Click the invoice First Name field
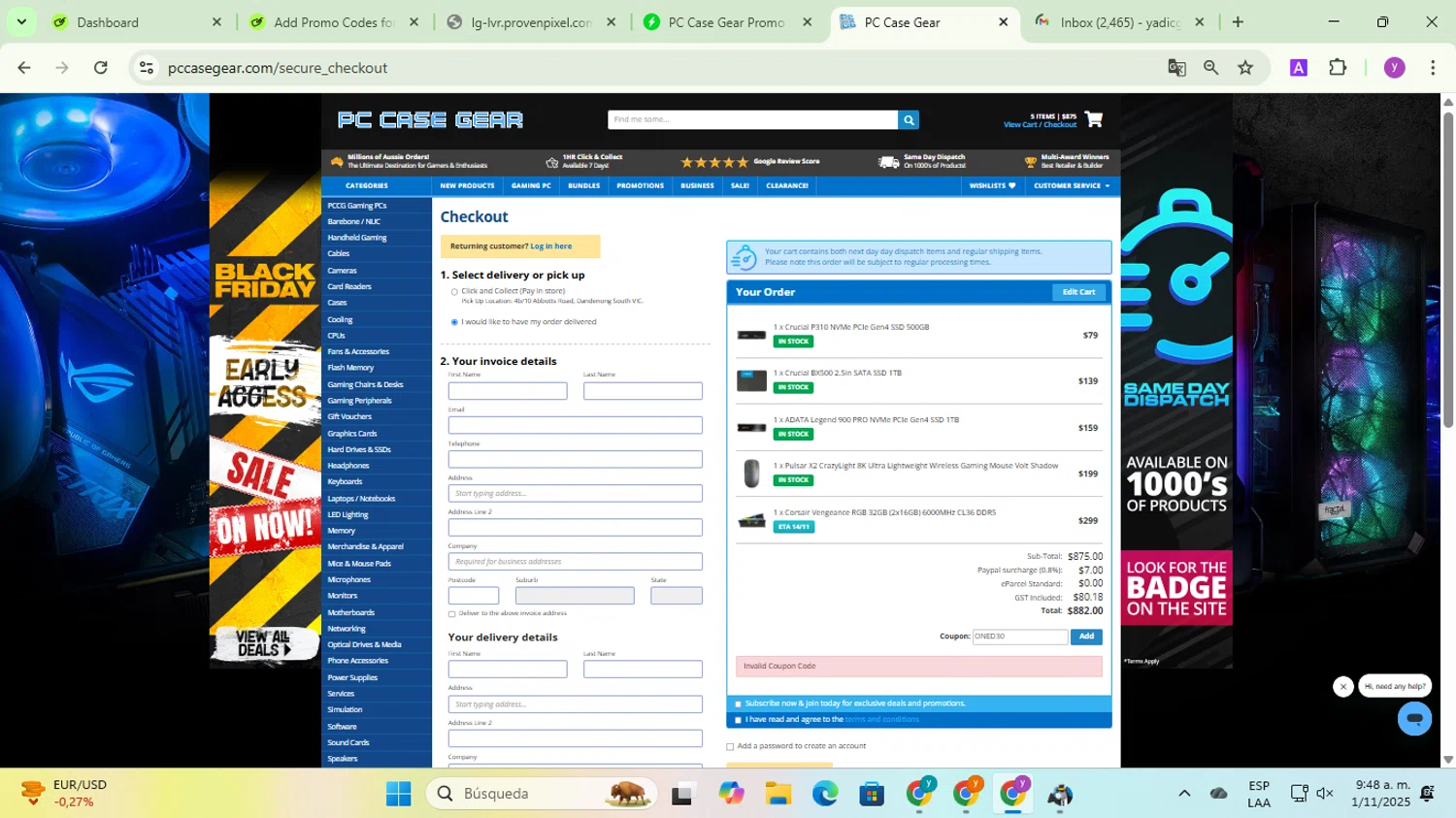This screenshot has width=1456, height=818. [508, 391]
